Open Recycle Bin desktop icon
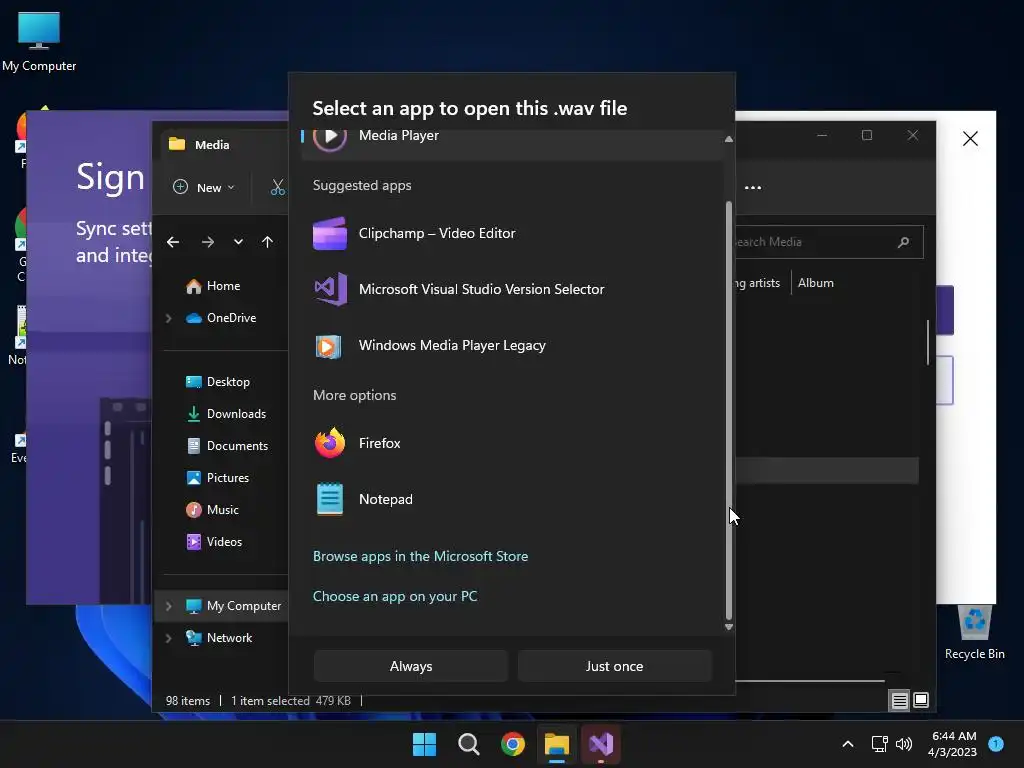 974,633
